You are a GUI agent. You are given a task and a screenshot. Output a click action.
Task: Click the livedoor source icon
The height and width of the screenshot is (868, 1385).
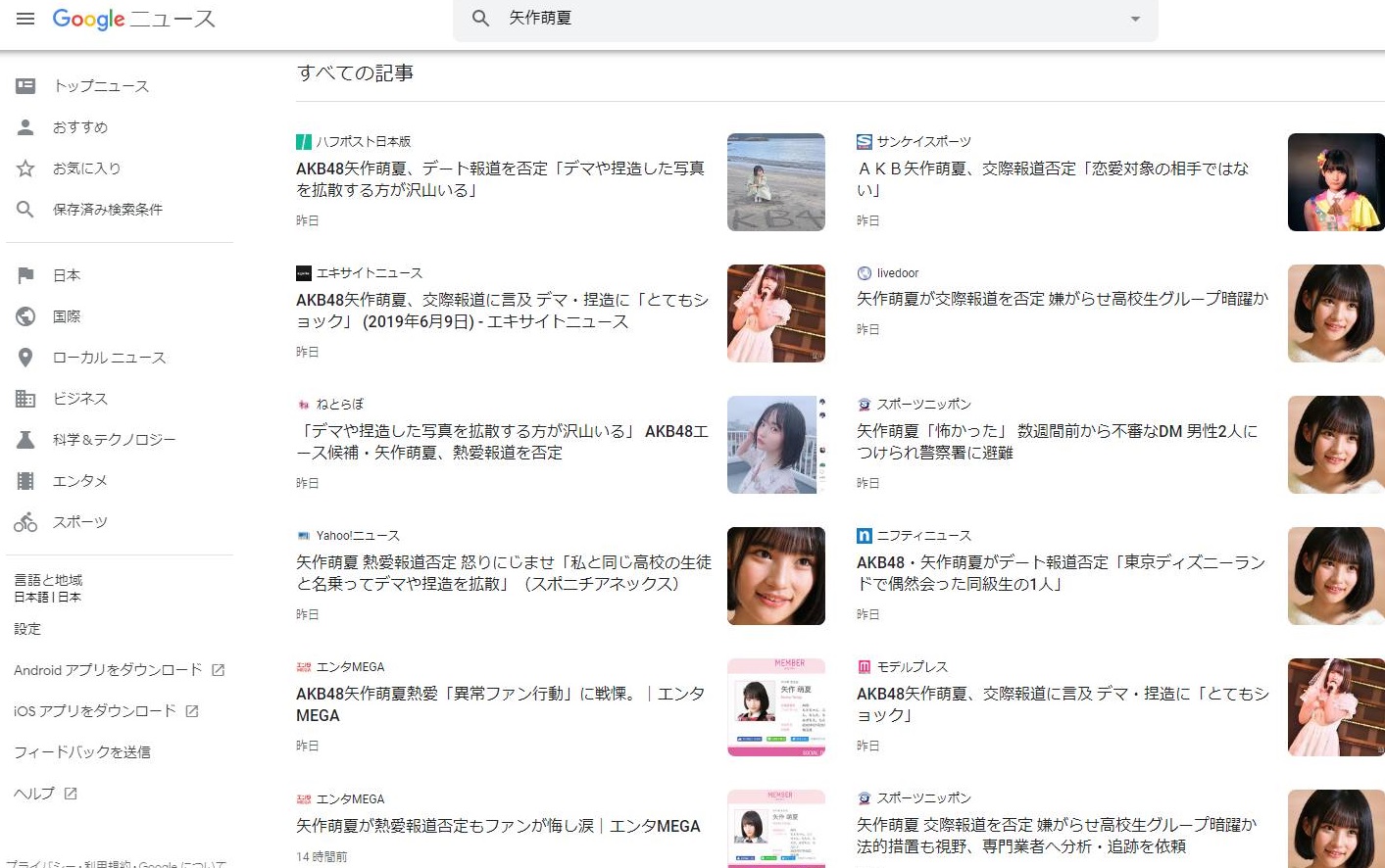pos(865,273)
